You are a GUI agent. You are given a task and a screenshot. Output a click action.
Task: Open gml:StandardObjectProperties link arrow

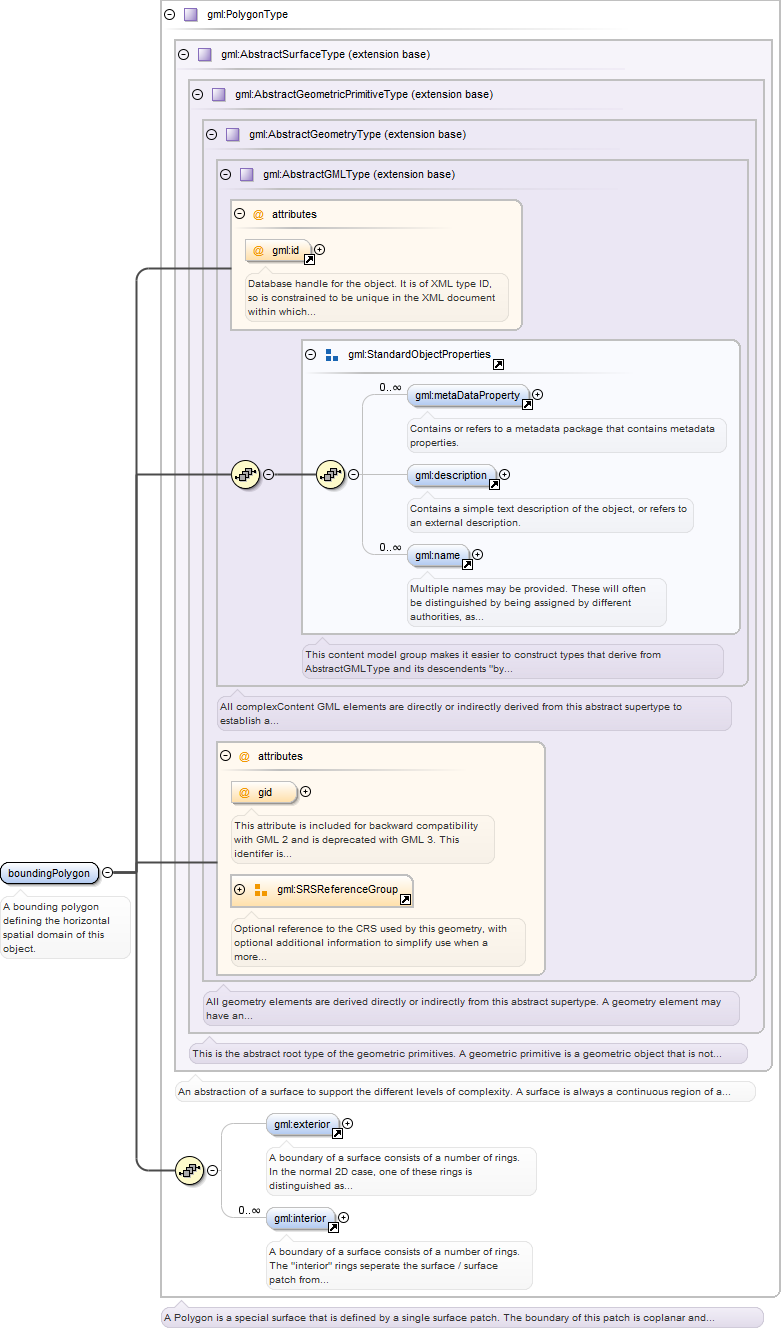pyautogui.click(x=498, y=365)
